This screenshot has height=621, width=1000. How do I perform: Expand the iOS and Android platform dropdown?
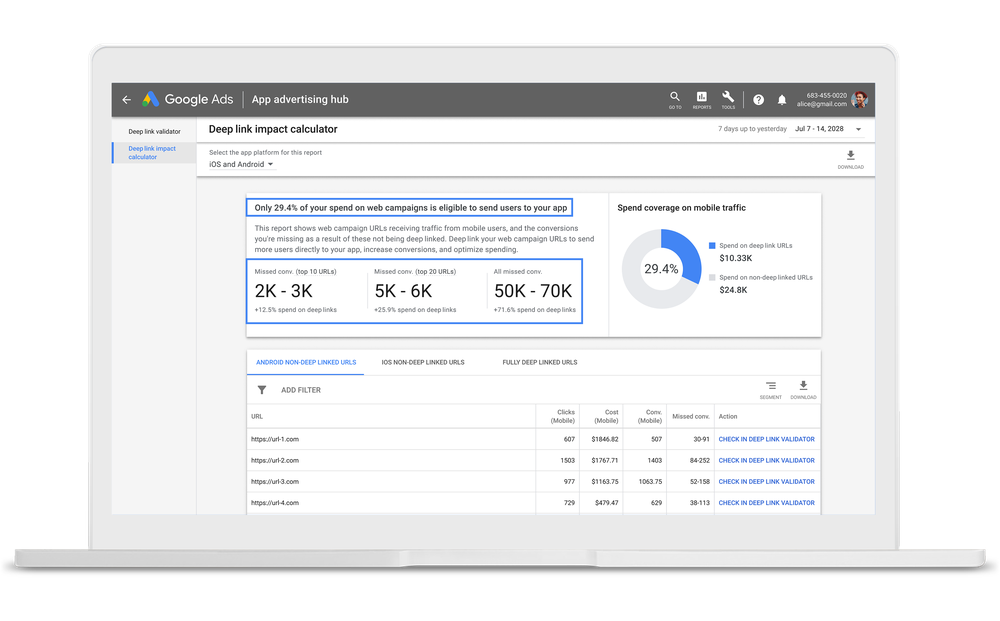[x=242, y=164]
